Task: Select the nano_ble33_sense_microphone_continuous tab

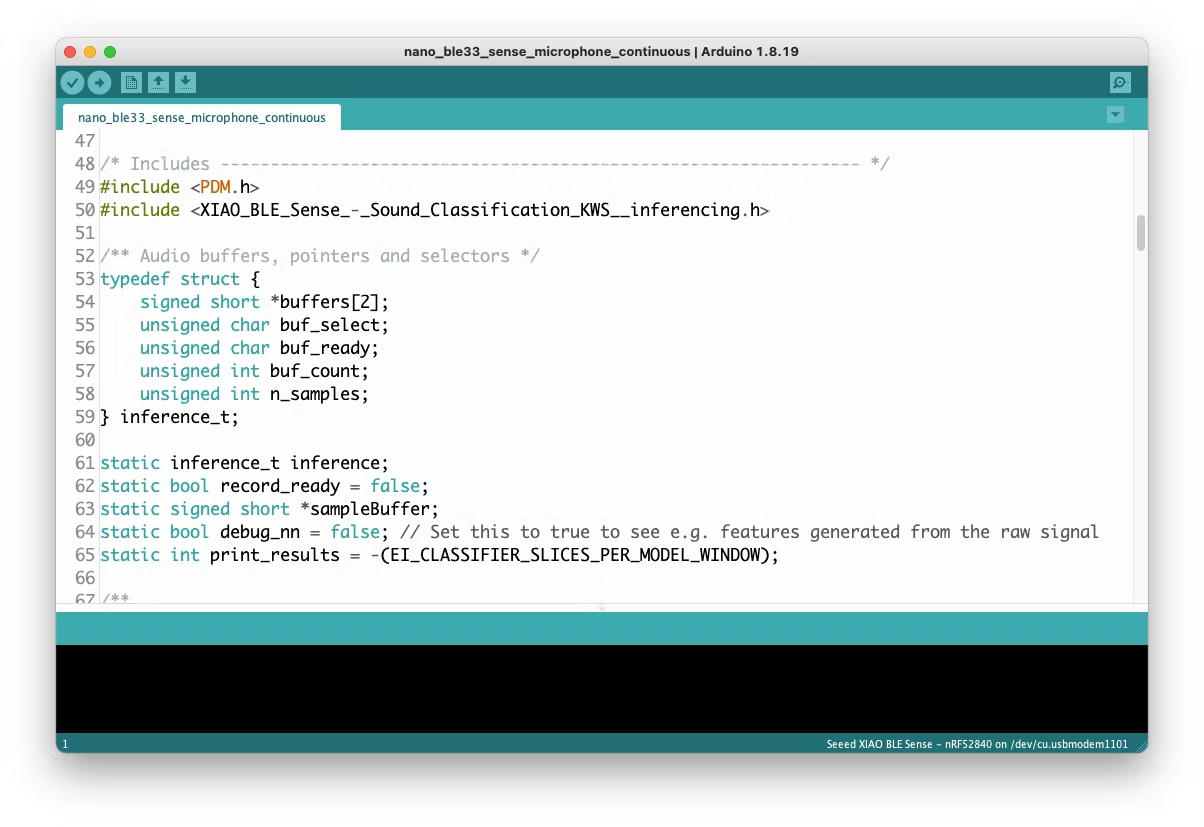Action: (x=202, y=117)
